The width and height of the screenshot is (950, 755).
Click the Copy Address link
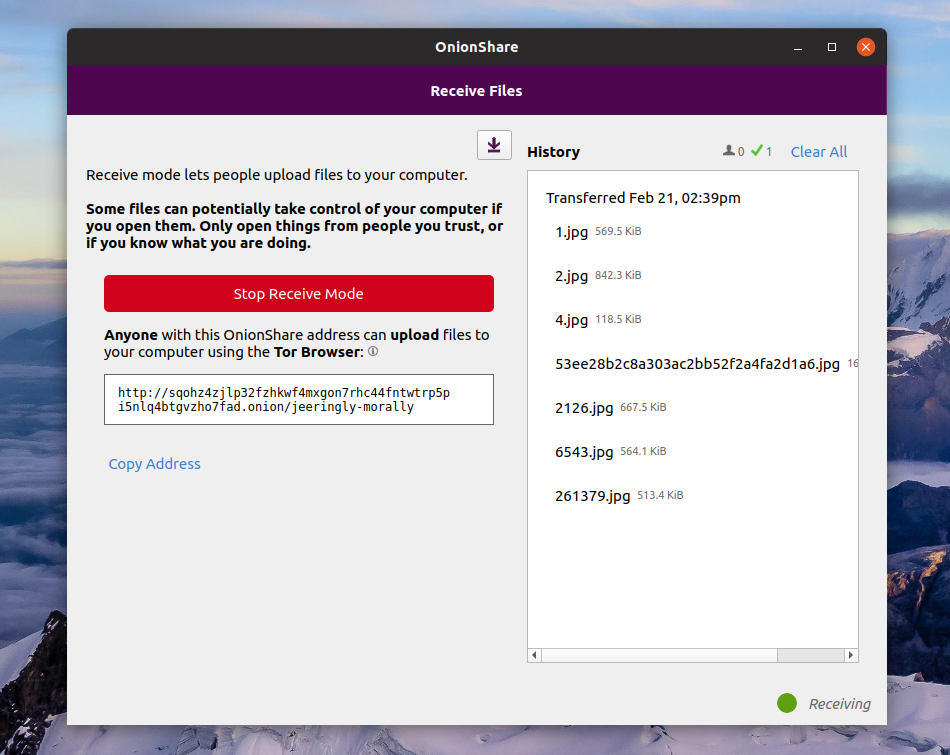[154, 464]
